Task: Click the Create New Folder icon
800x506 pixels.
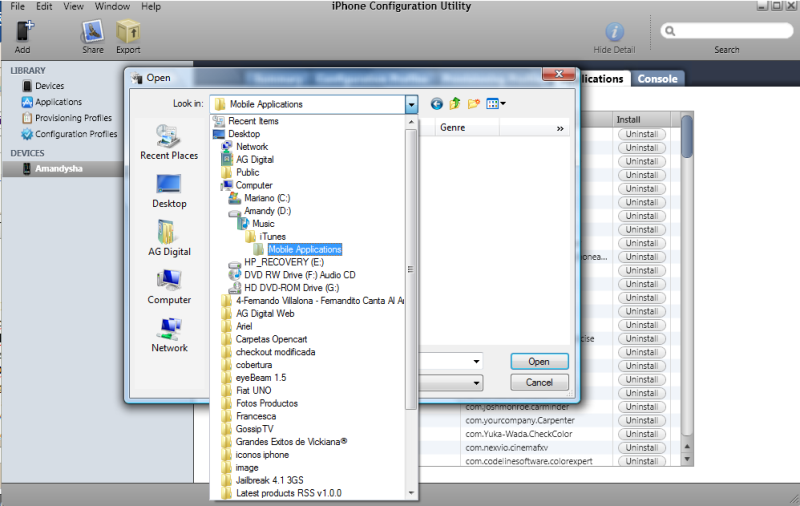Action: point(473,104)
